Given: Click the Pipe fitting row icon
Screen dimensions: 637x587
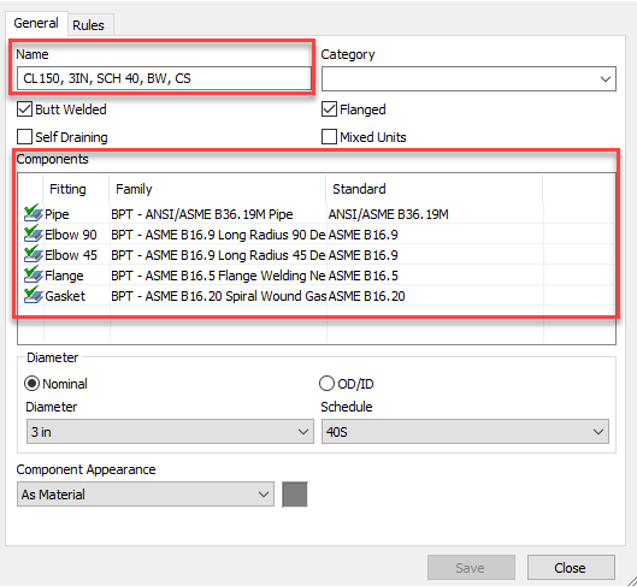Looking at the screenshot, I should [33, 214].
